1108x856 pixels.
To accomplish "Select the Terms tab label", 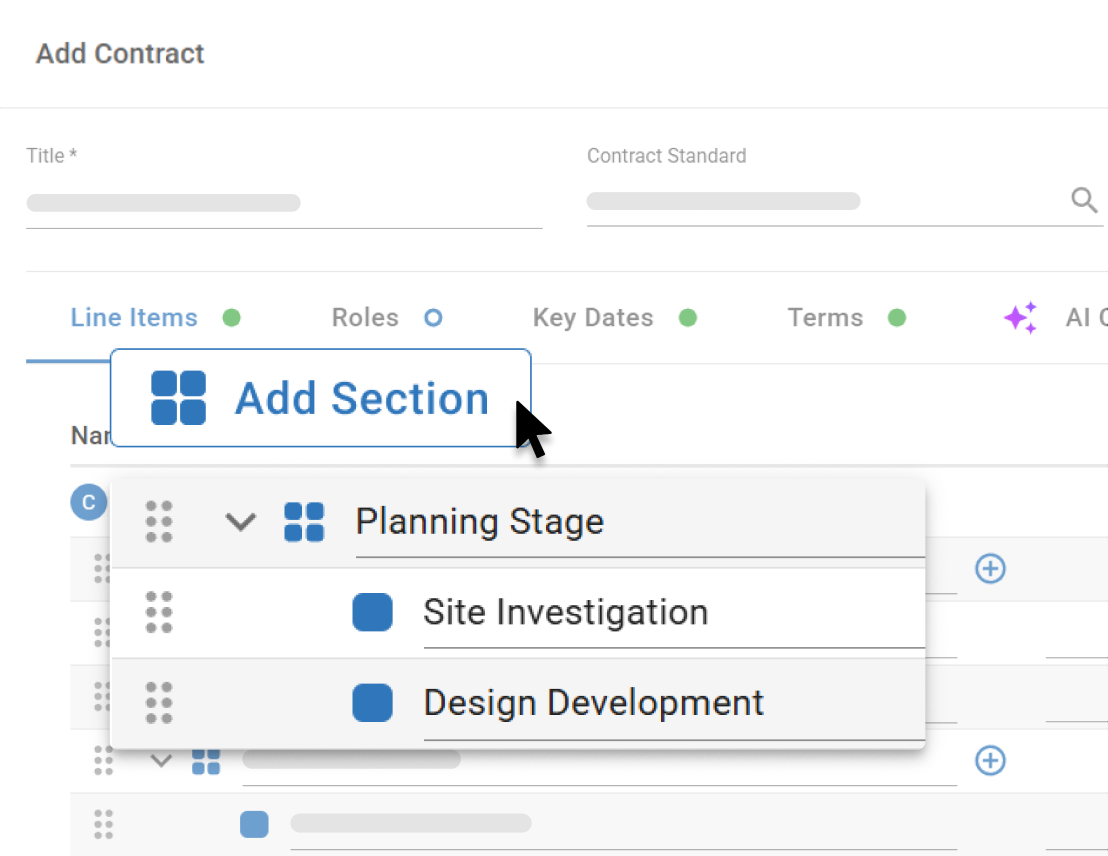I will 825,317.
